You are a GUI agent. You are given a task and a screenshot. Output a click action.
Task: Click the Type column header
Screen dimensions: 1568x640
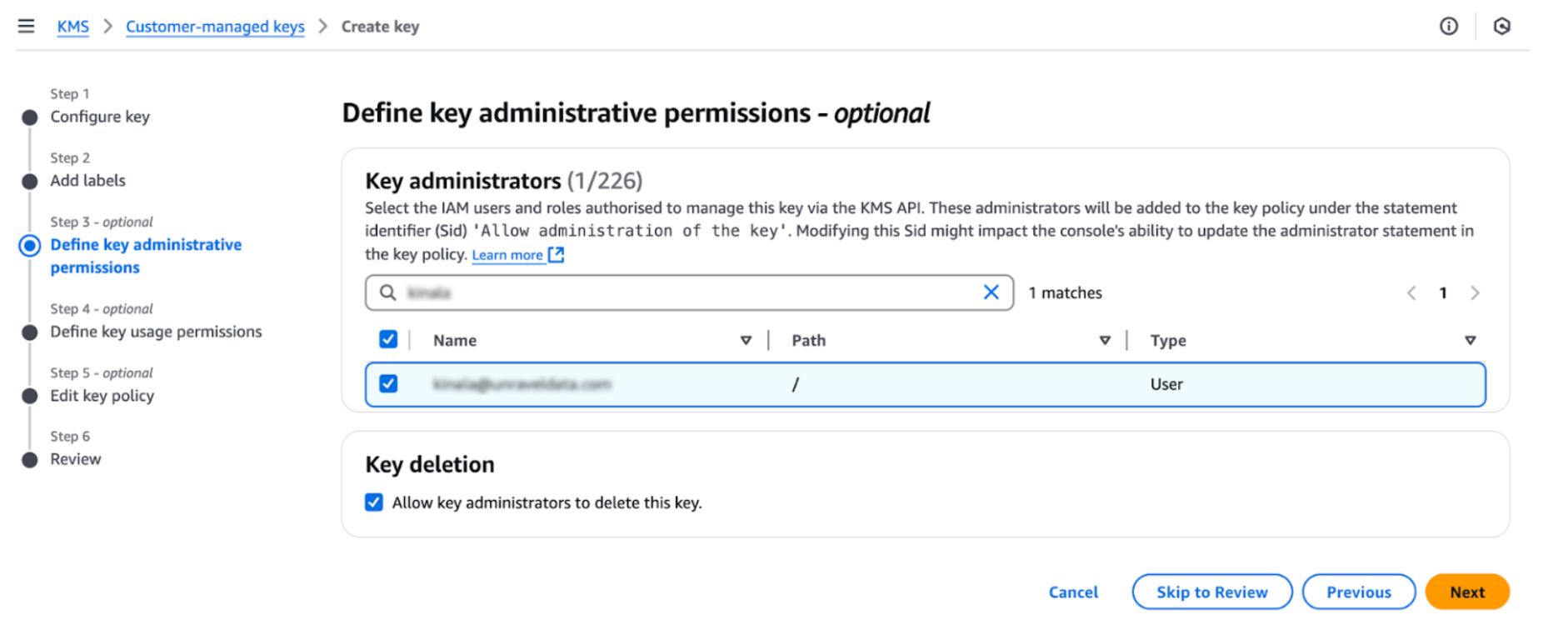point(1168,340)
